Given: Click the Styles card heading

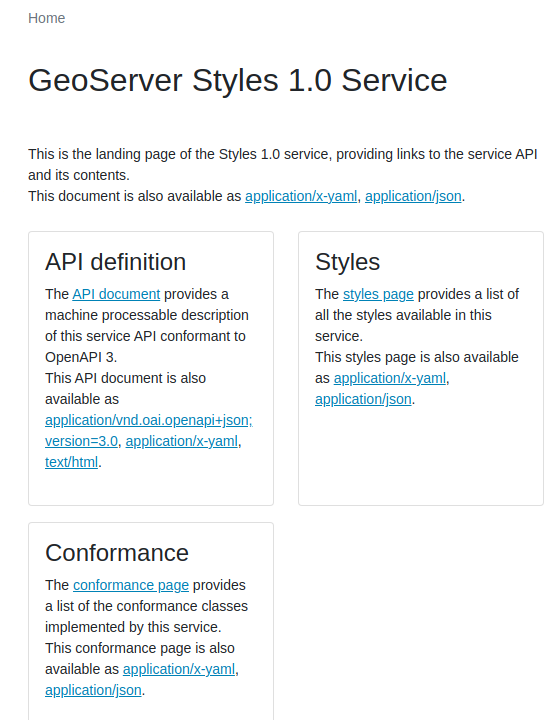Looking at the screenshot, I should (x=347, y=262).
